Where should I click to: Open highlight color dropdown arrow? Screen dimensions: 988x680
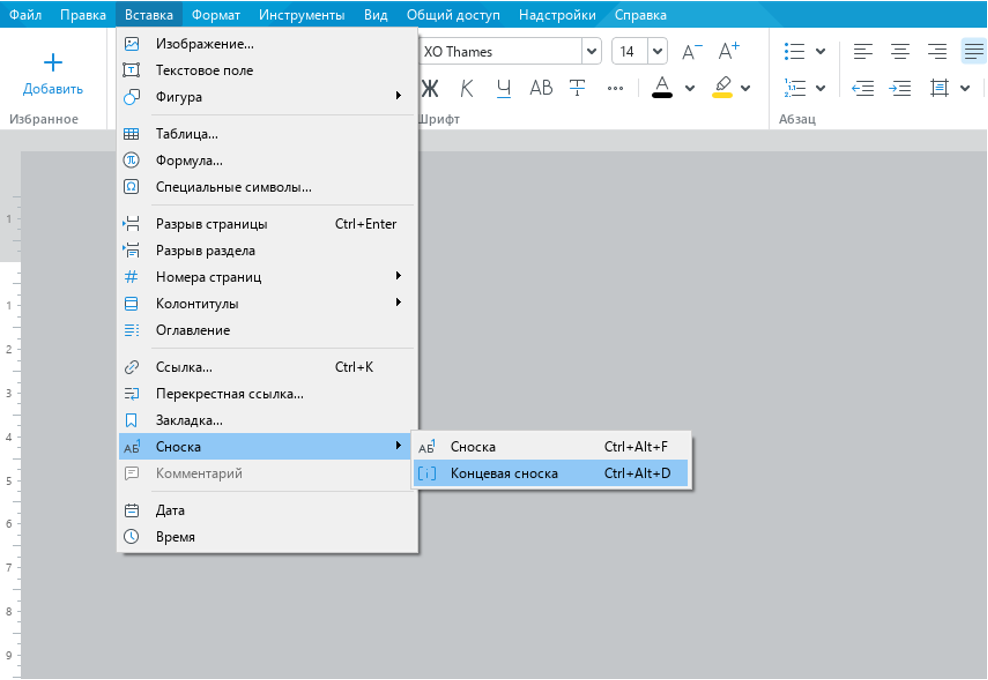(745, 89)
